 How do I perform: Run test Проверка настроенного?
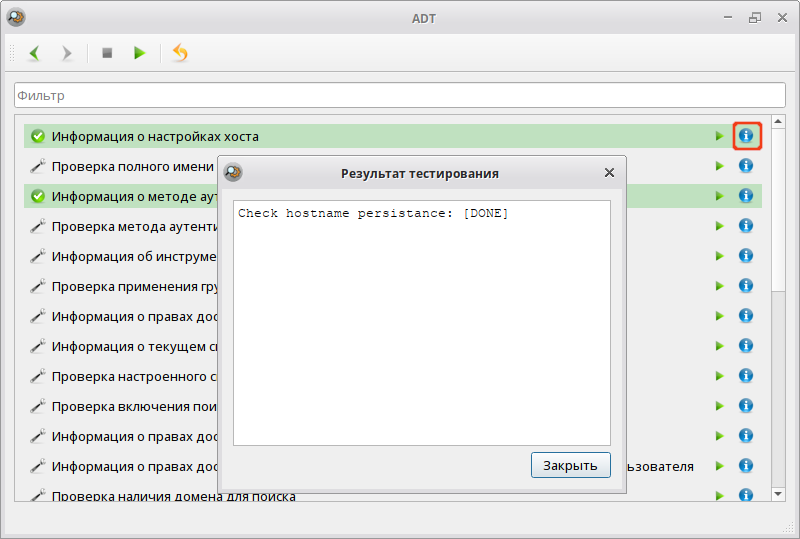[x=719, y=376]
